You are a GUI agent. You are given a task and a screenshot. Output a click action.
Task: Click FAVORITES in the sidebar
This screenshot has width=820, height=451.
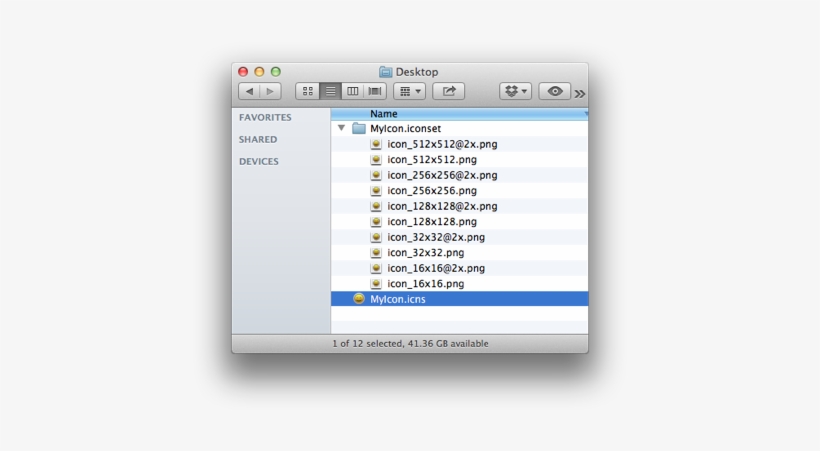click(265, 117)
